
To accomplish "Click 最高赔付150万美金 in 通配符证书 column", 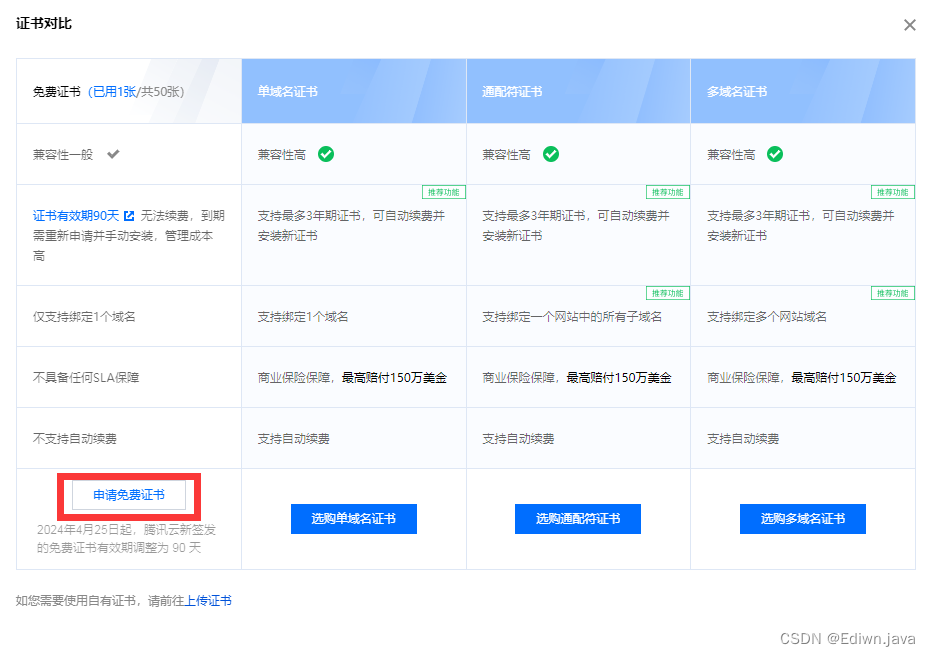I will click(x=619, y=378).
